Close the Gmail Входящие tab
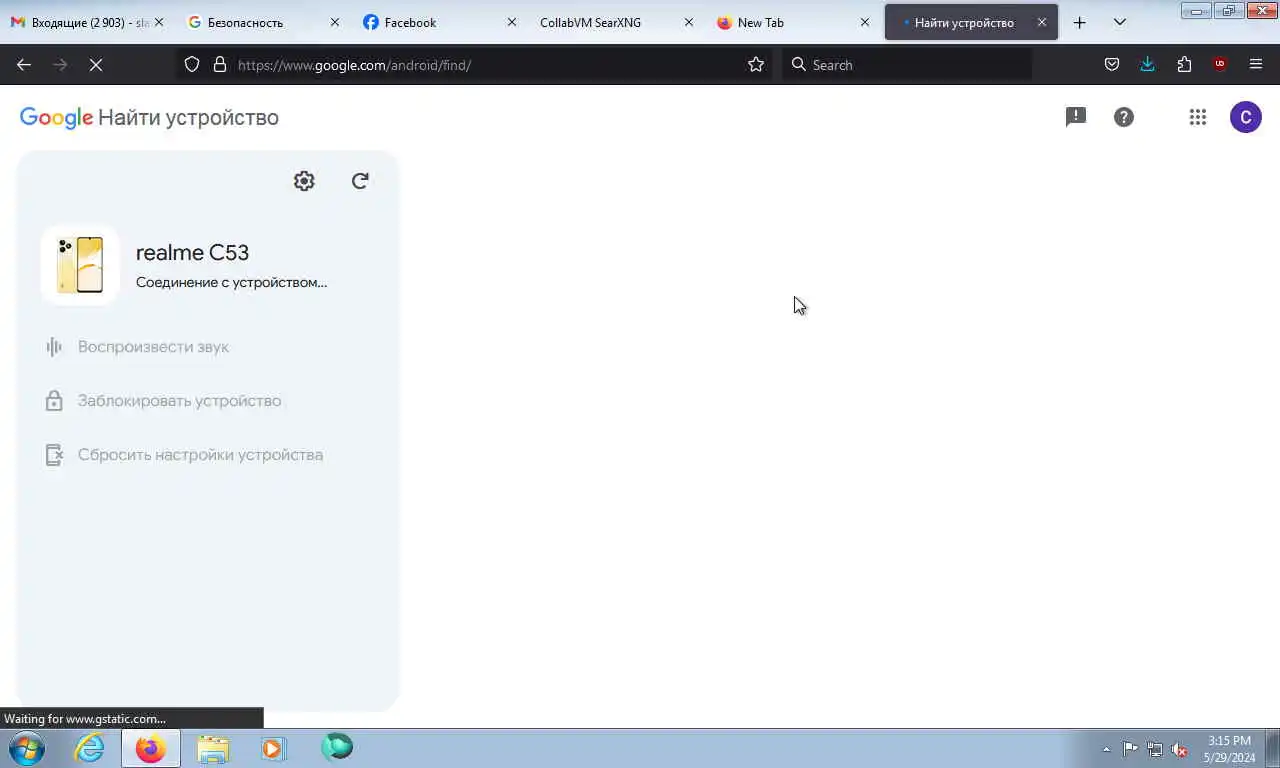 pyautogui.click(x=159, y=22)
